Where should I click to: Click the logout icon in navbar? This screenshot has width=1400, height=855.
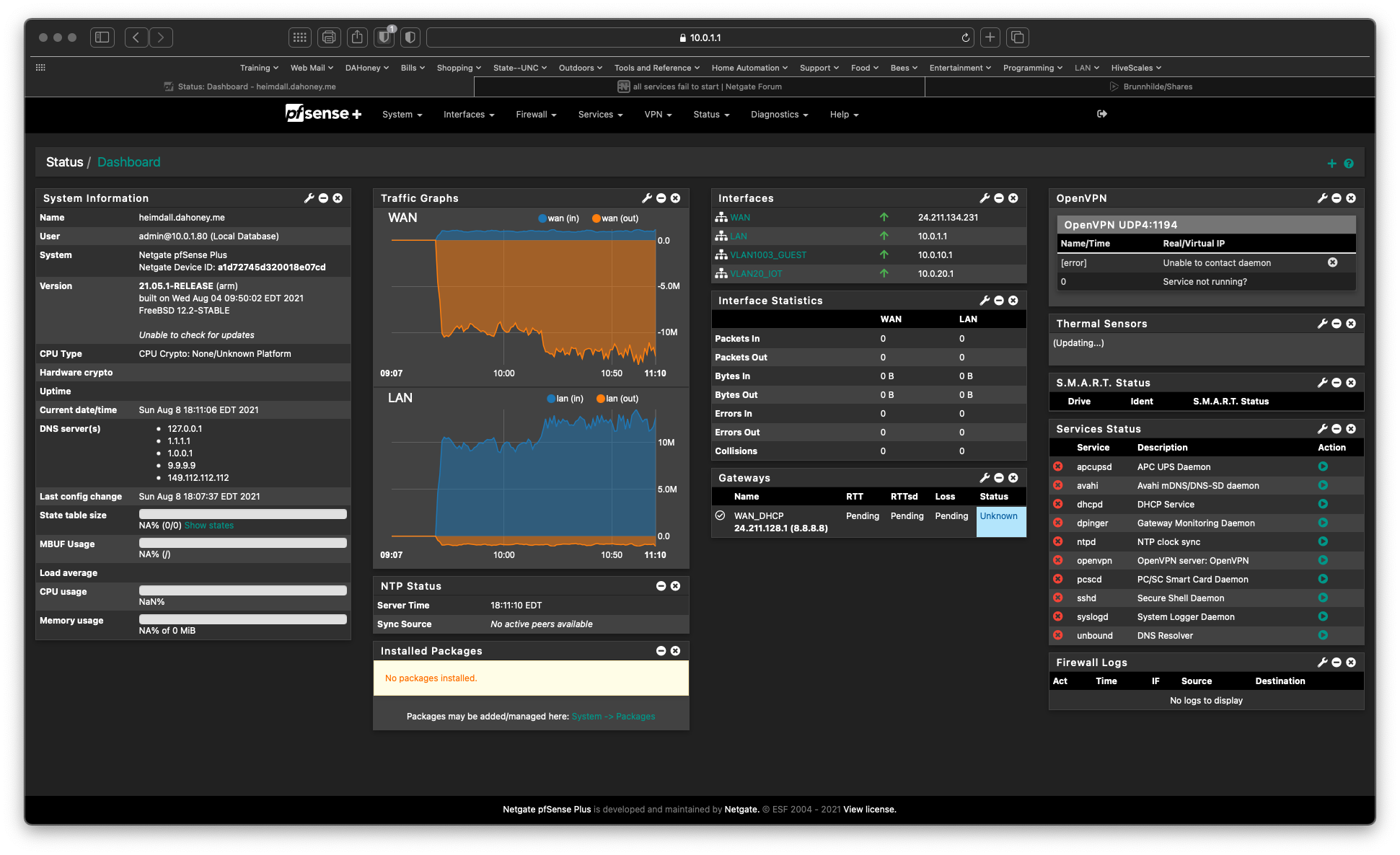[1102, 114]
